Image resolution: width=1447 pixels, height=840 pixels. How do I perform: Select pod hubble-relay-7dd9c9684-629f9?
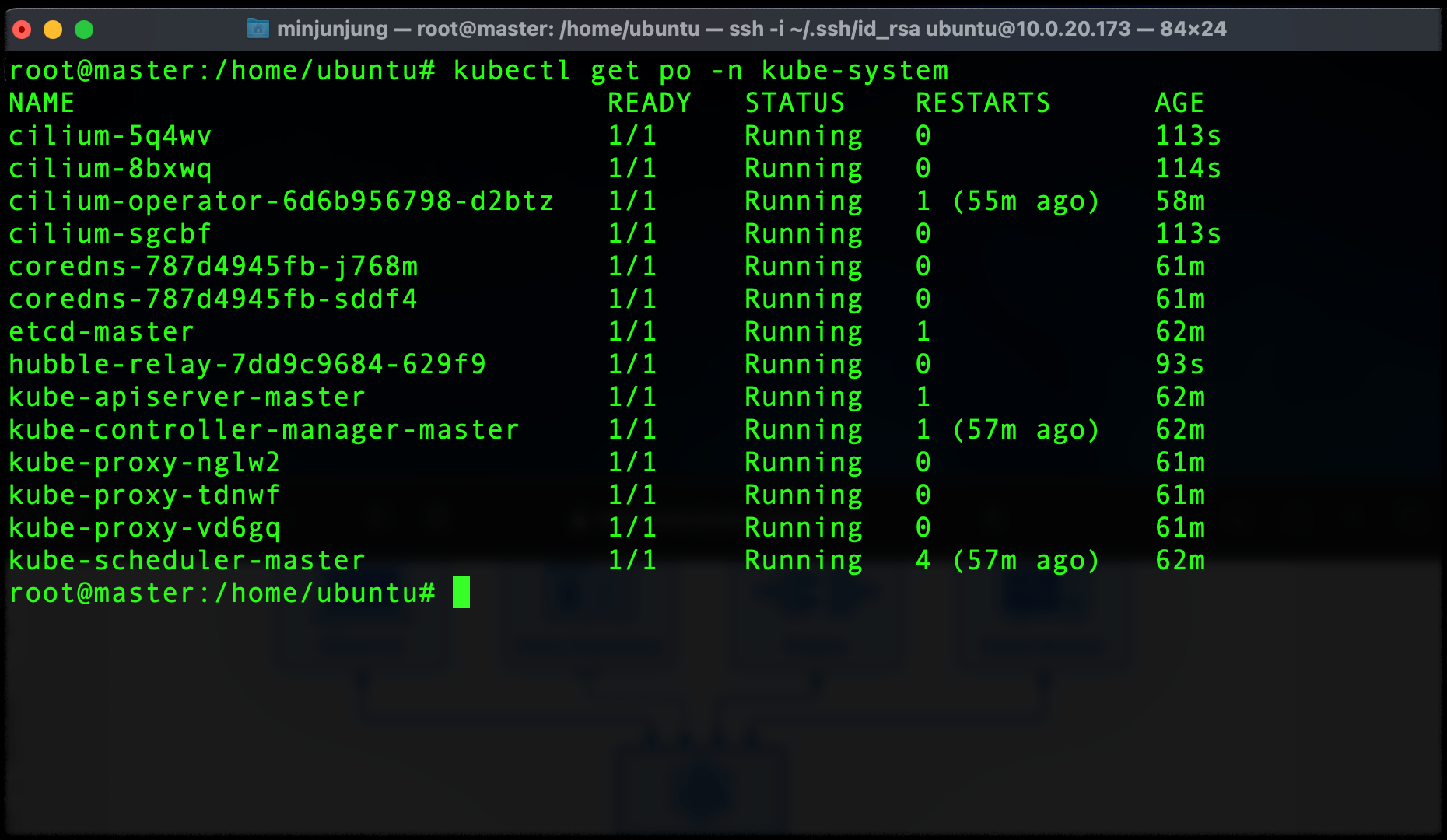tap(247, 365)
